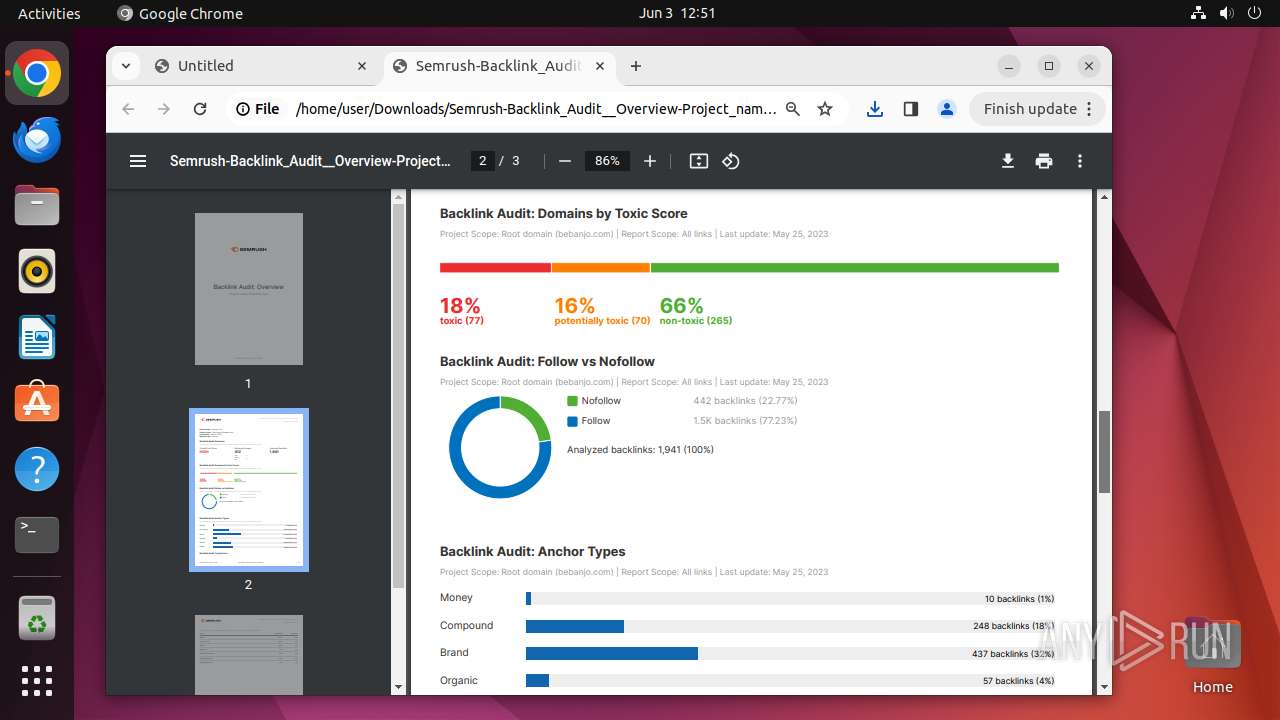Click the zoom percentage 86% field

point(607,161)
